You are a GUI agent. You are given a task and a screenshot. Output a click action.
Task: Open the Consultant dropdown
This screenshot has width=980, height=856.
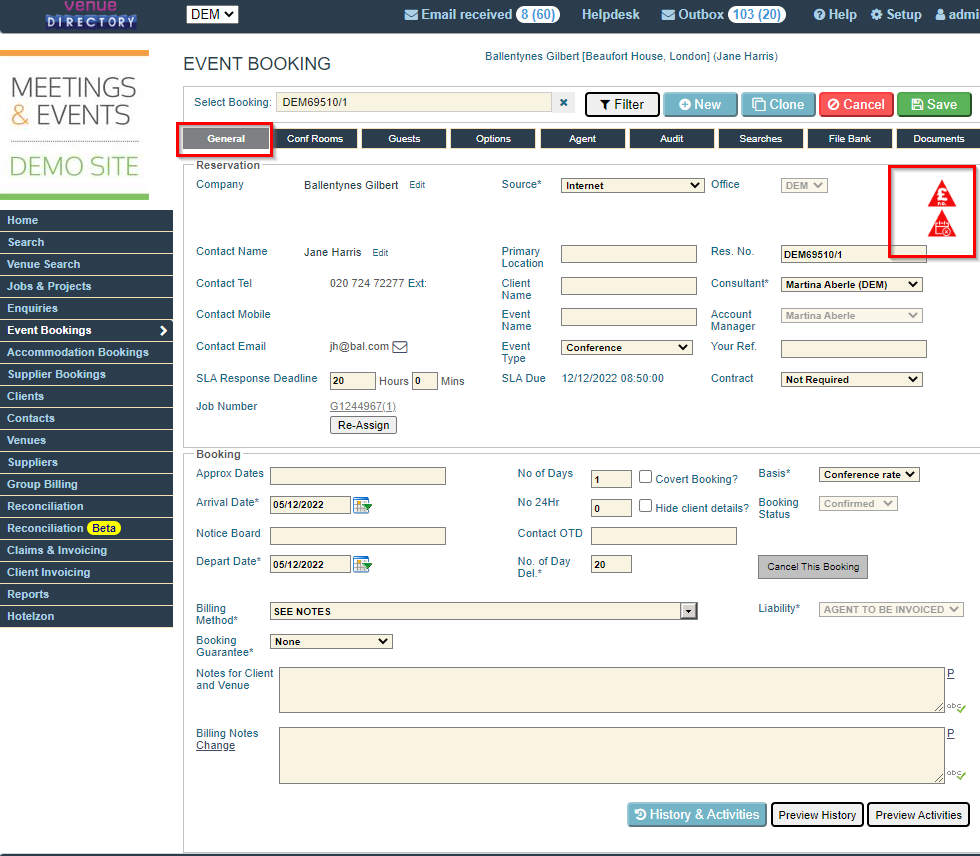tap(851, 284)
